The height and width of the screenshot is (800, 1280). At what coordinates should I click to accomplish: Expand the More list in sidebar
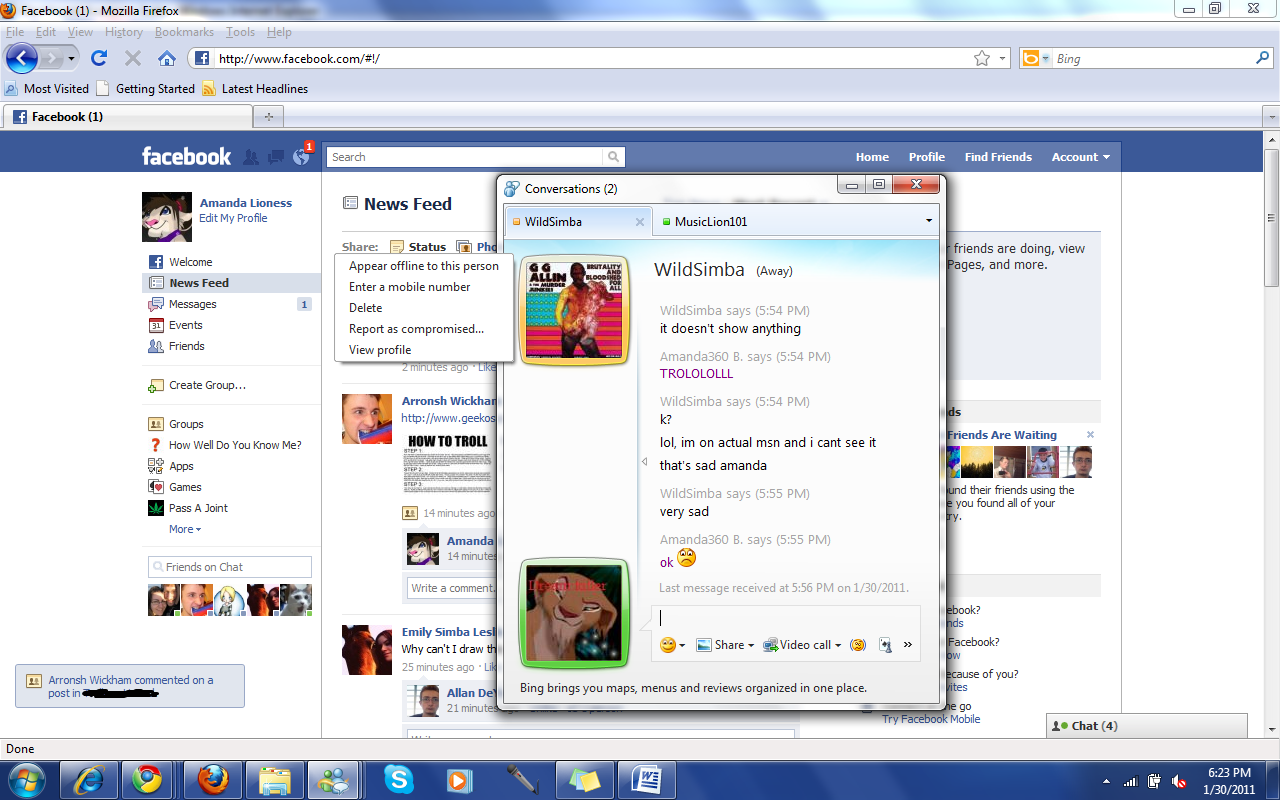(185, 529)
